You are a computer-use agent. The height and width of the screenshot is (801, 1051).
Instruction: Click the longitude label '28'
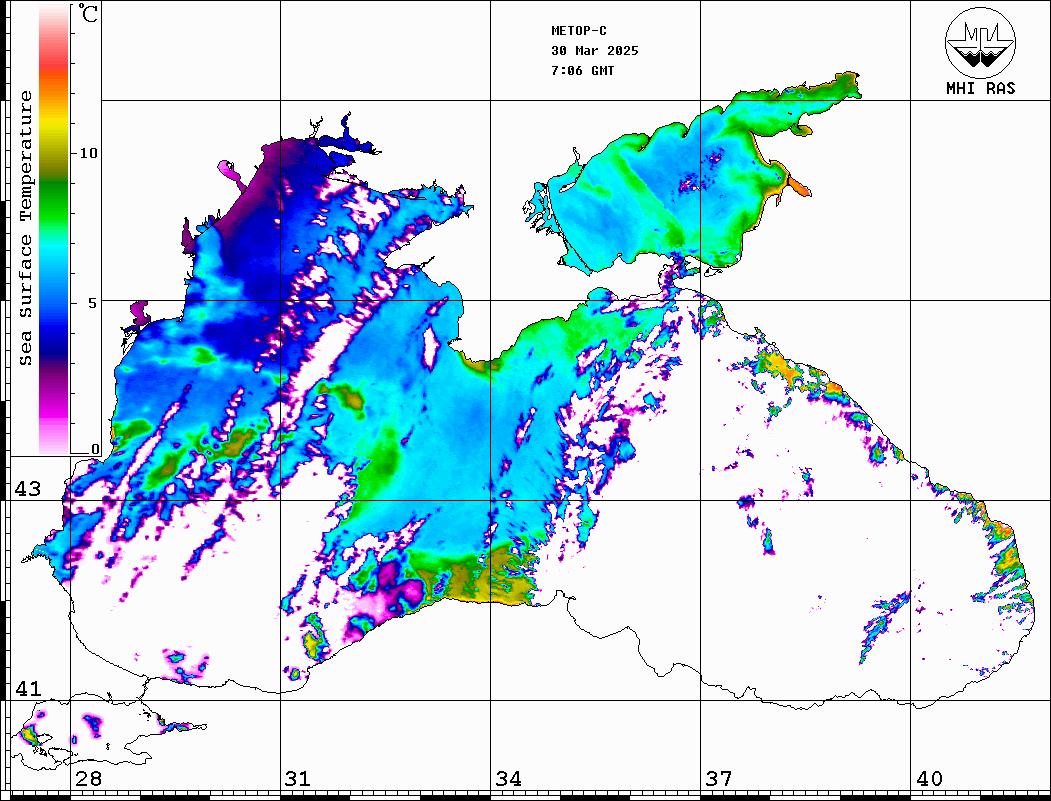88,778
